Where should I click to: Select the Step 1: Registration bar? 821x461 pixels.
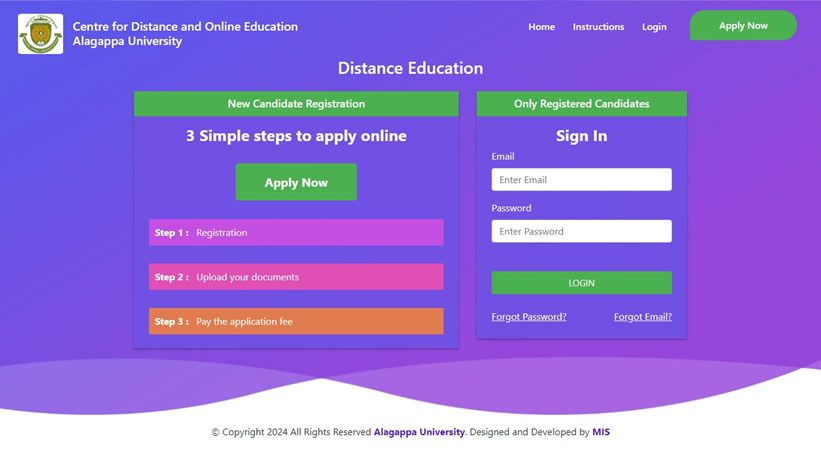click(x=296, y=233)
